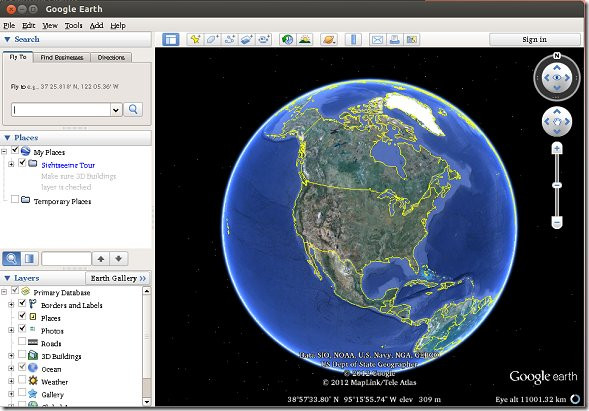Uncheck the Photos layer checkbox

[22, 328]
